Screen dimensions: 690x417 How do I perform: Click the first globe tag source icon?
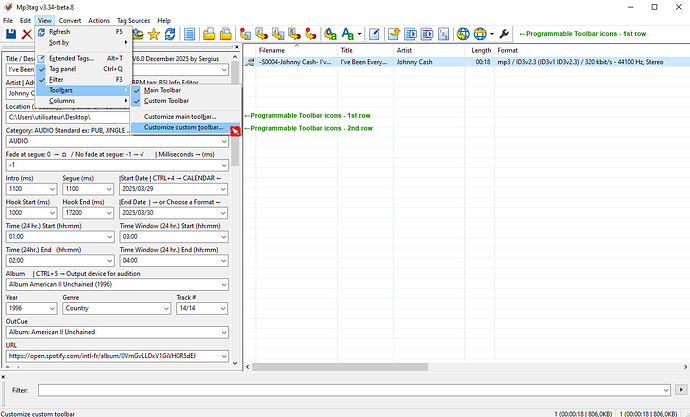click(x=463, y=34)
